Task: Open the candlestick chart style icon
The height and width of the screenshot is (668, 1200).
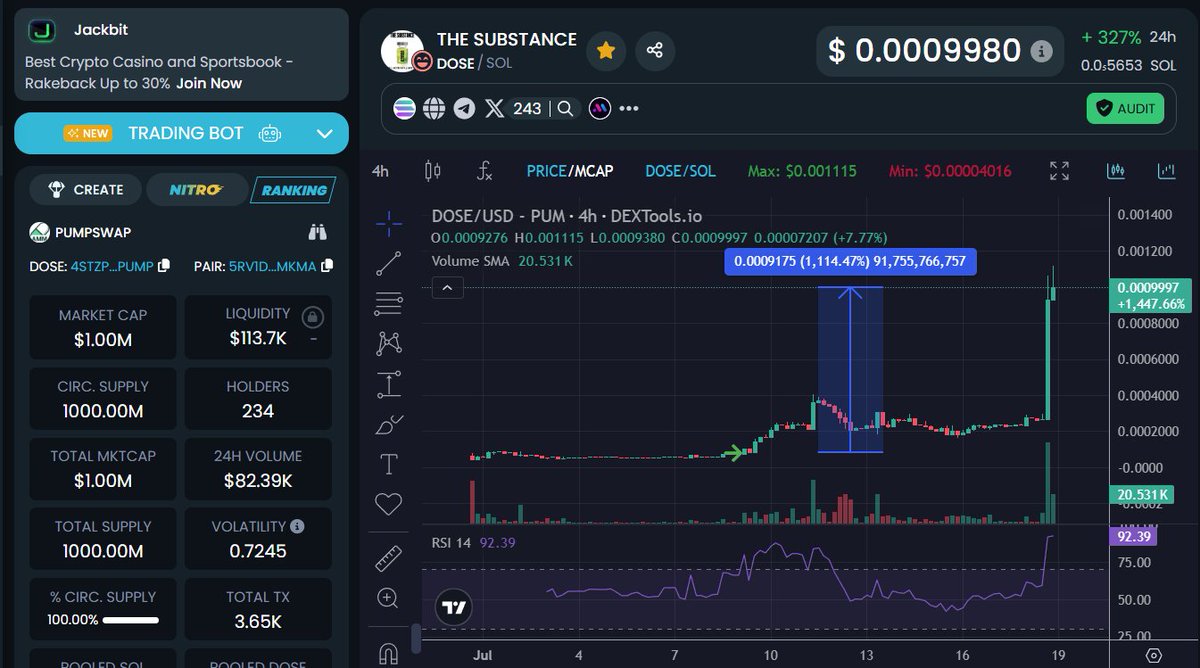Action: click(433, 171)
